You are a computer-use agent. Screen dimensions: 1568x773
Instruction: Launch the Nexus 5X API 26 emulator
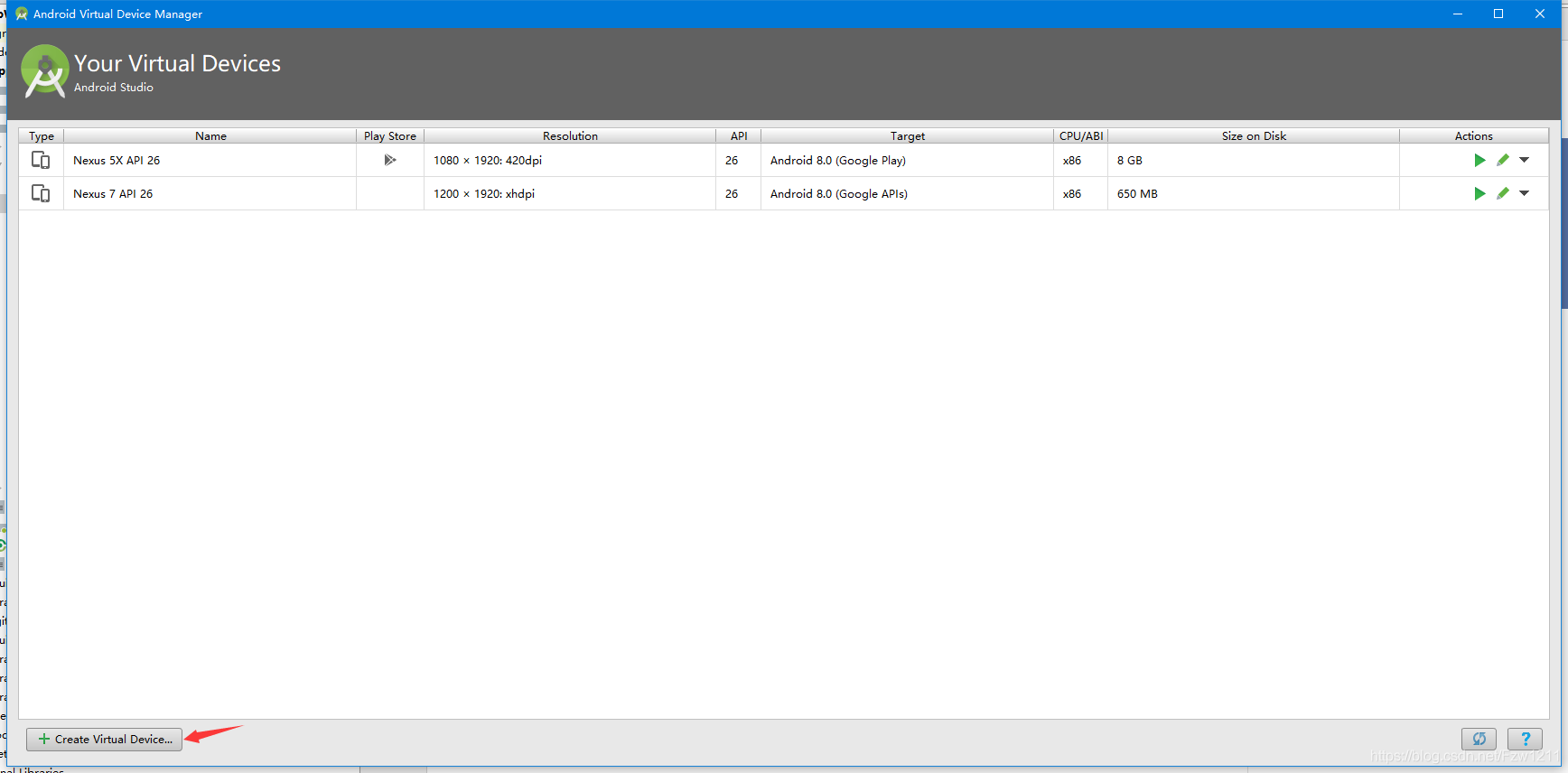coord(1479,161)
